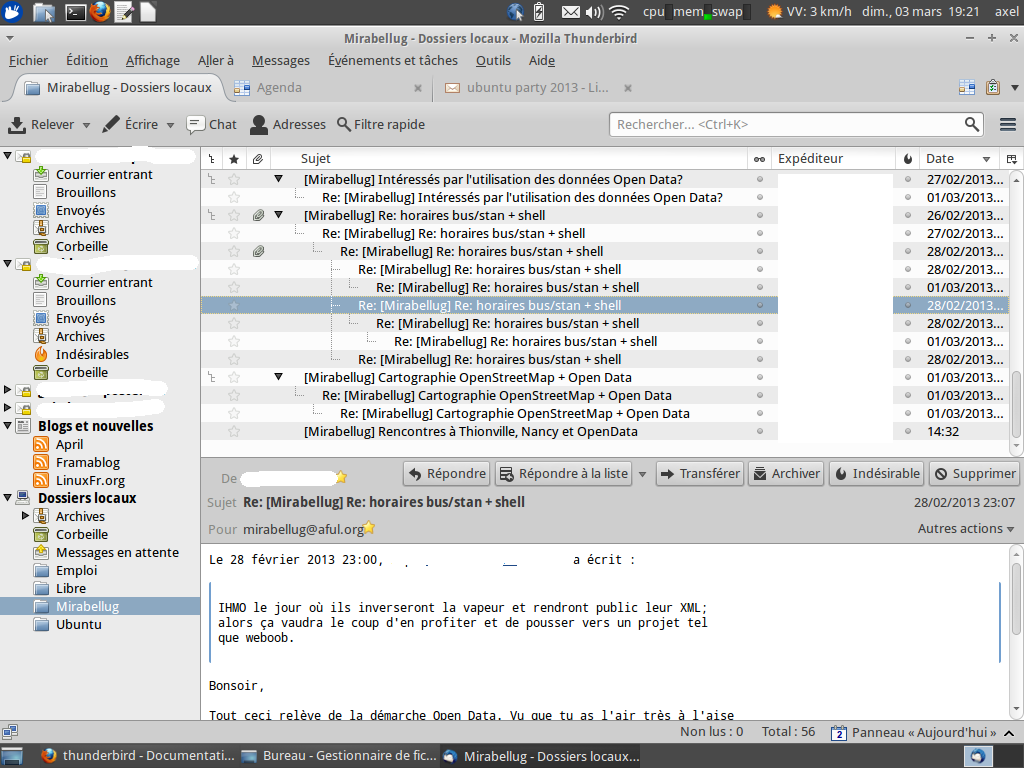Star the Rencontres à Thionville message
1024x768 pixels.
click(234, 431)
